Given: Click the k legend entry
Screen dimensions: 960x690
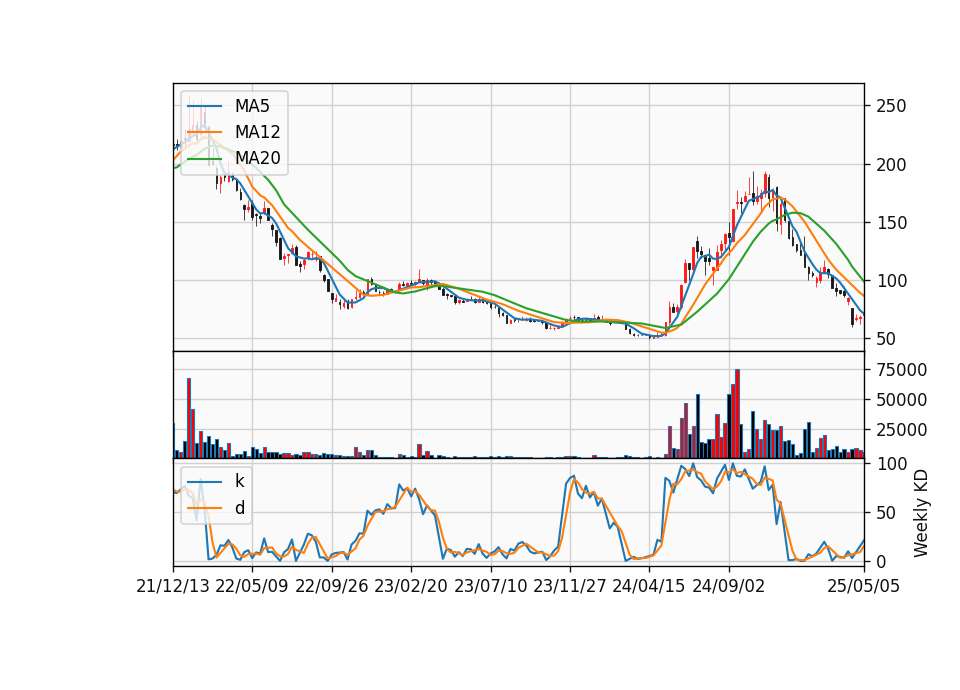Looking at the screenshot, I should point(239,481).
